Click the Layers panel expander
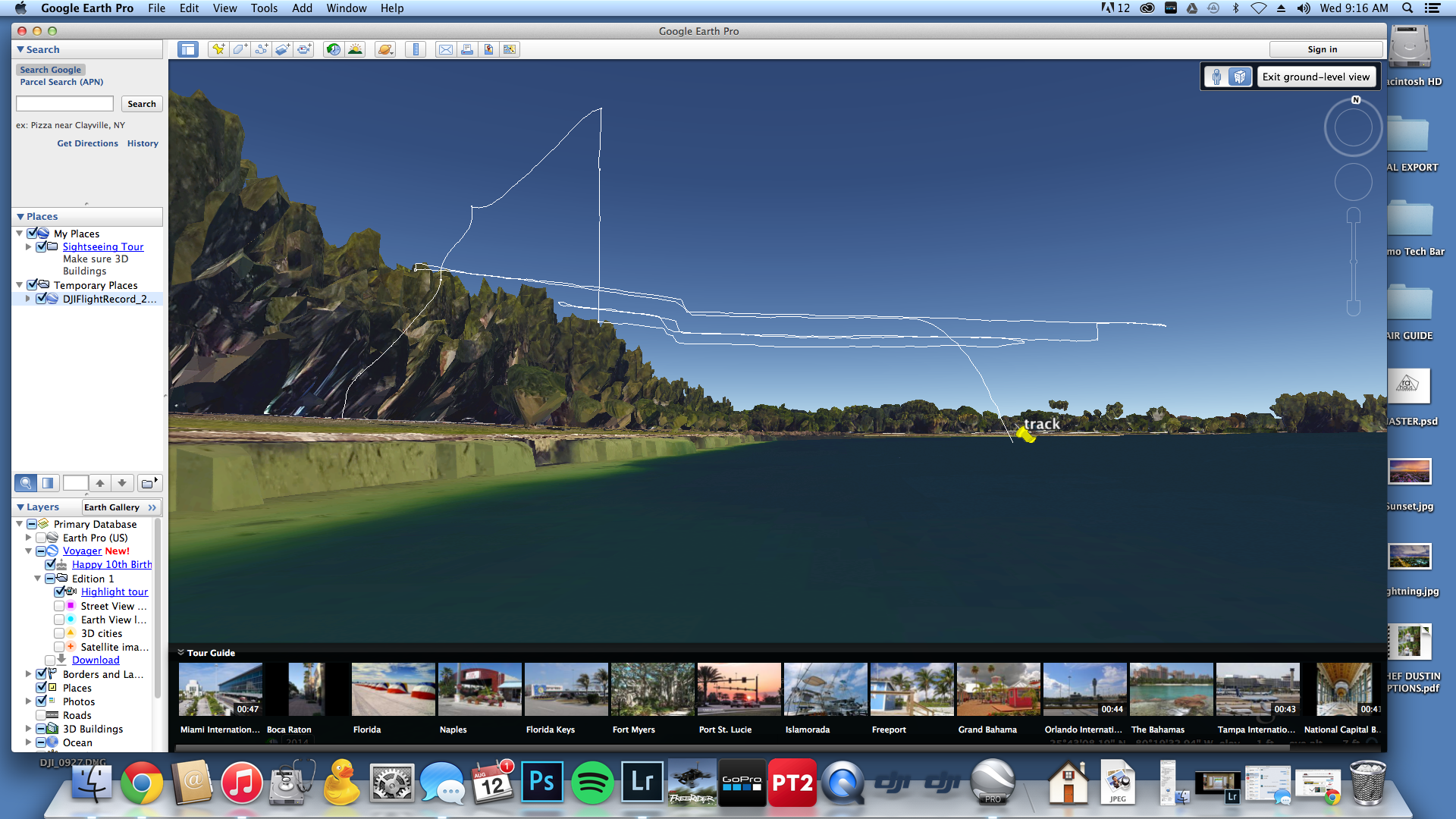 point(20,506)
